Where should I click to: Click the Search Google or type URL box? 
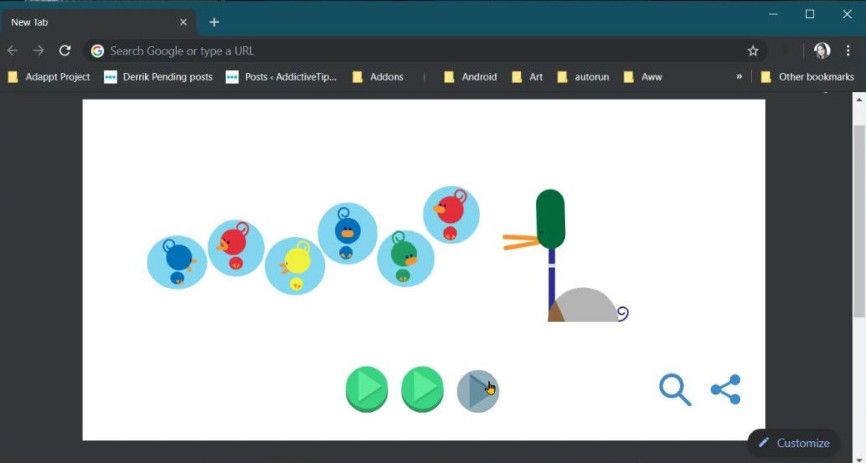pyautogui.click(x=400, y=50)
